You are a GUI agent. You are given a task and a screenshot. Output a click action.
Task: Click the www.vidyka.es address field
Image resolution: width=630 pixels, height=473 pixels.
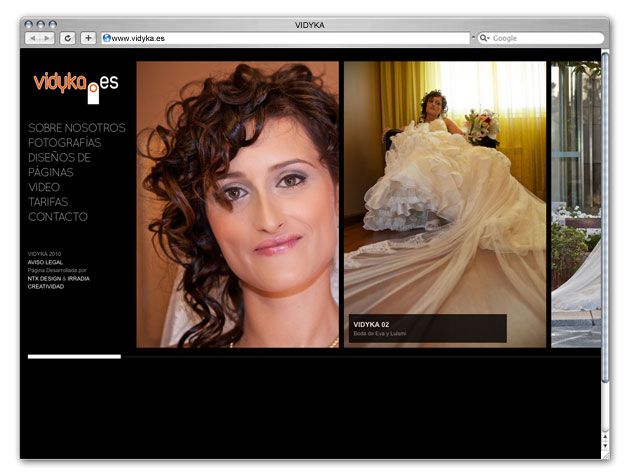285,38
